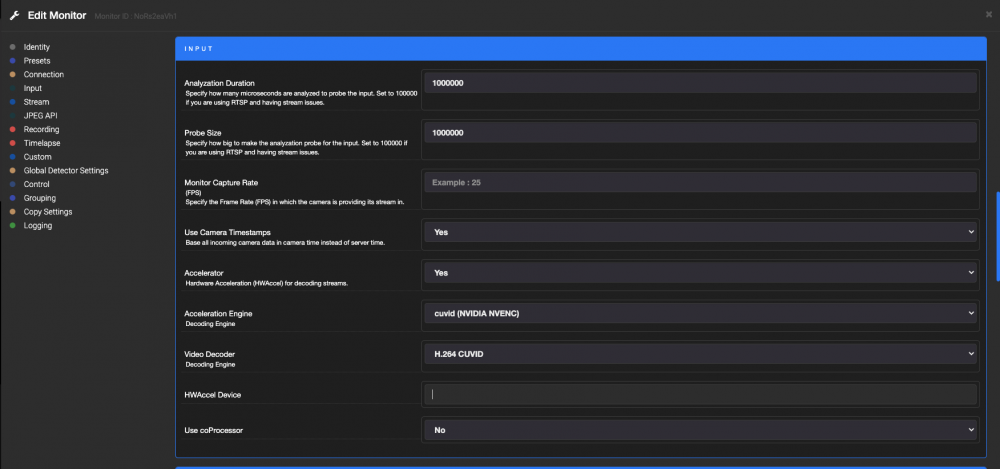The height and width of the screenshot is (469, 1000).
Task: Jump to Control section
Action: coord(36,184)
